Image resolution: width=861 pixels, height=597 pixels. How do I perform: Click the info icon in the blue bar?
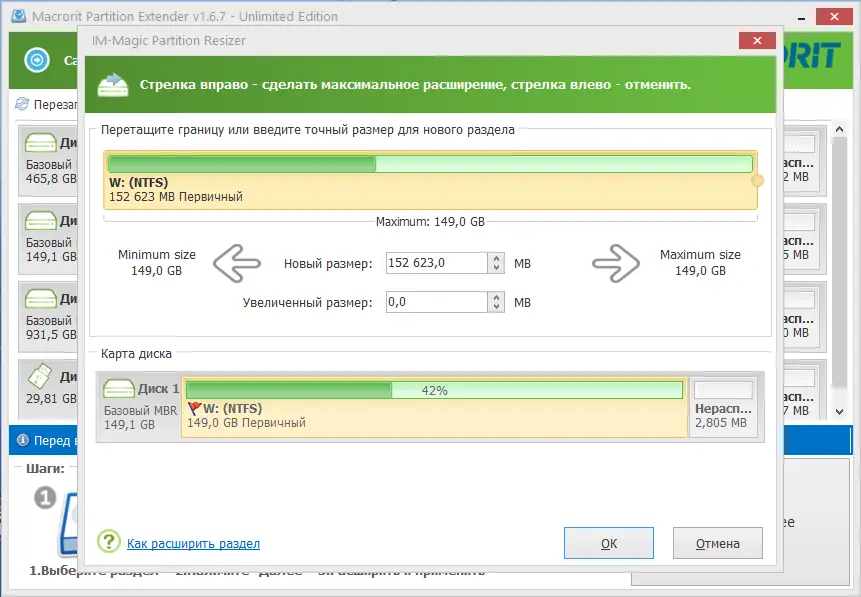[x=23, y=440]
